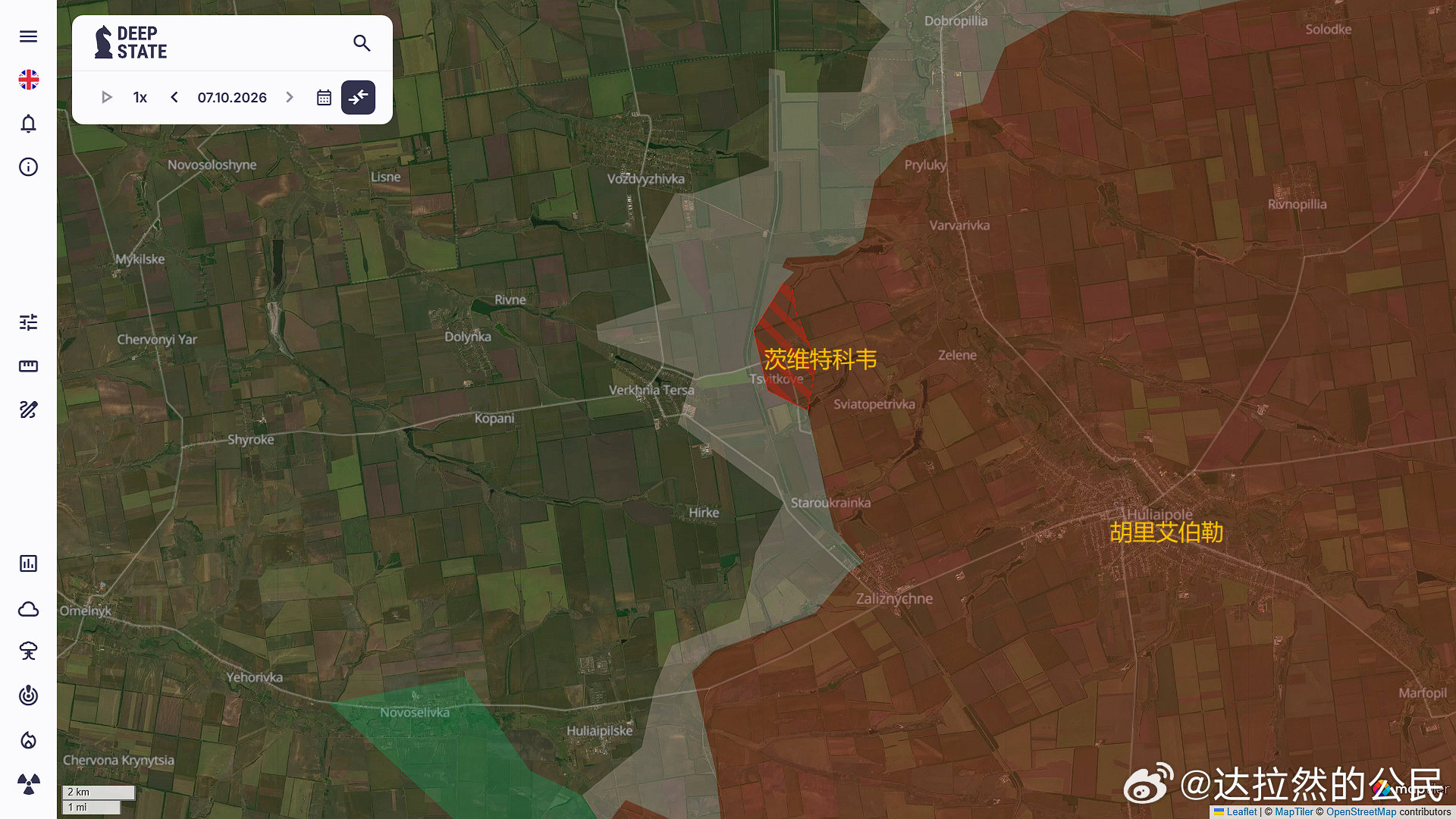This screenshot has height=819, width=1456.
Task: Click the Staroukrainka label
Action: click(x=830, y=503)
